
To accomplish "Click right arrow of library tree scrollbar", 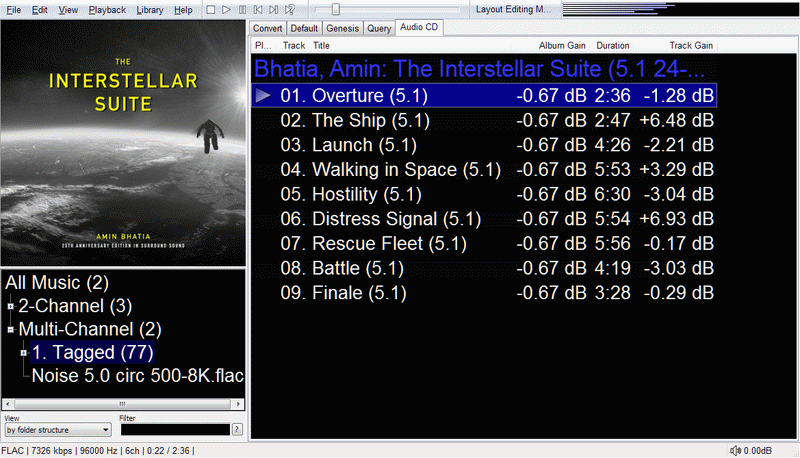I will coord(238,404).
